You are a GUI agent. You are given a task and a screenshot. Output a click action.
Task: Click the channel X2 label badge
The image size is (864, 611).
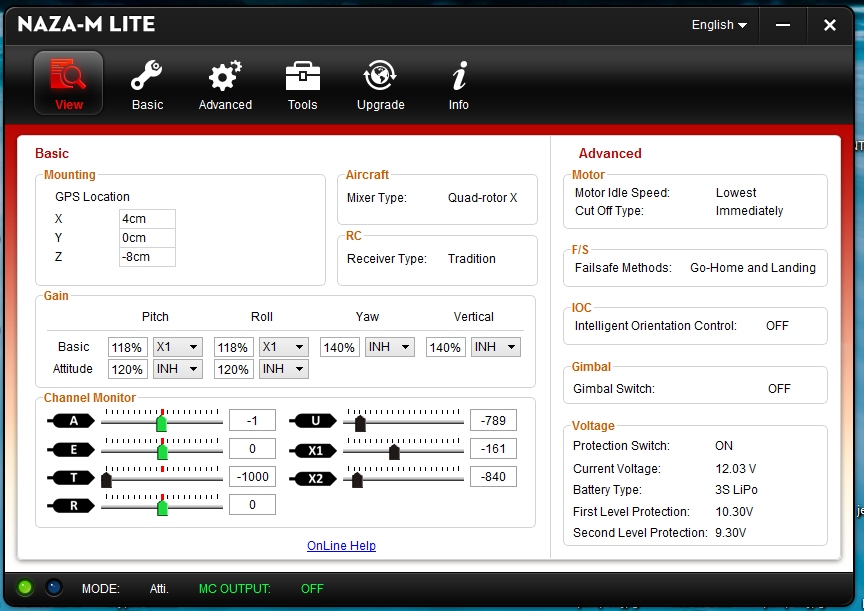pyautogui.click(x=313, y=478)
